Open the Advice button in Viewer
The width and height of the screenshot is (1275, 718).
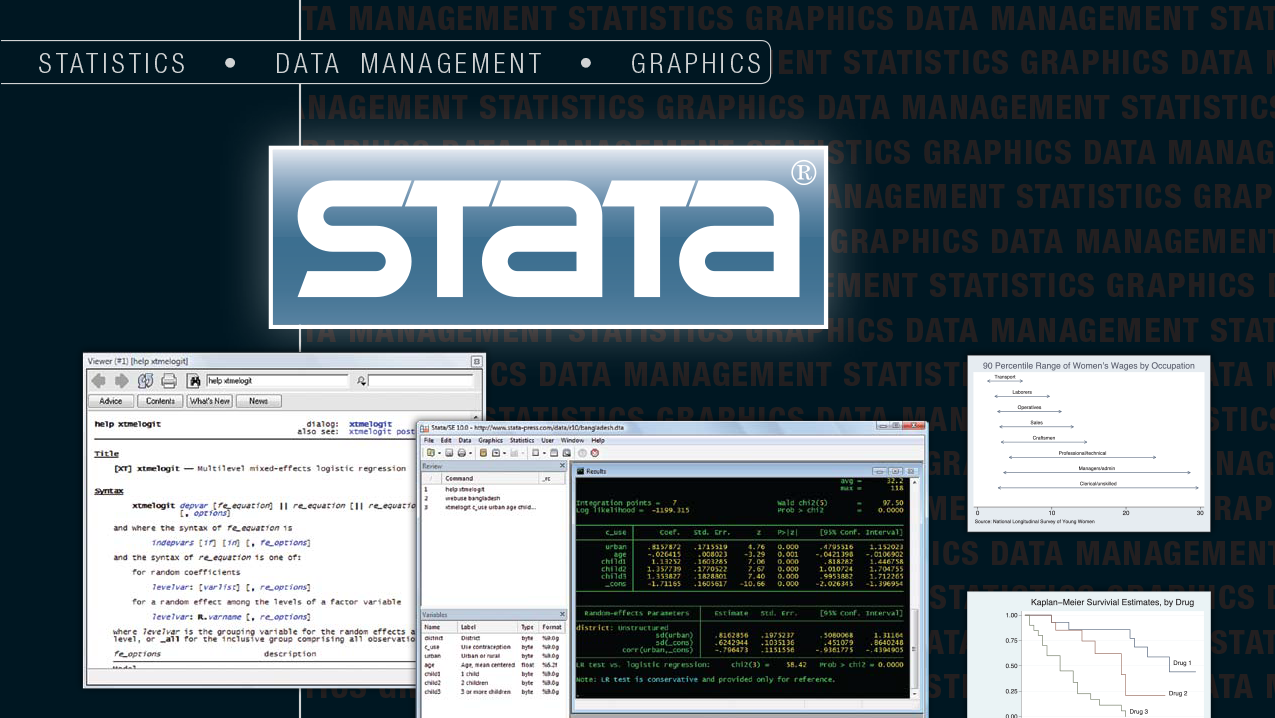click(x=111, y=401)
